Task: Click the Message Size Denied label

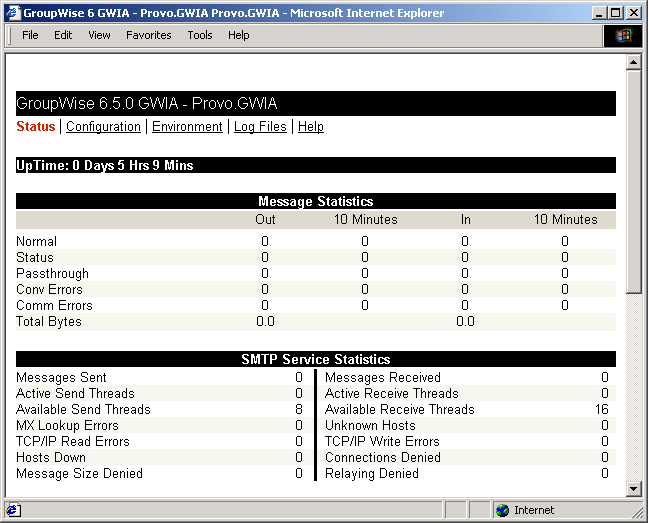Action: (x=79, y=473)
